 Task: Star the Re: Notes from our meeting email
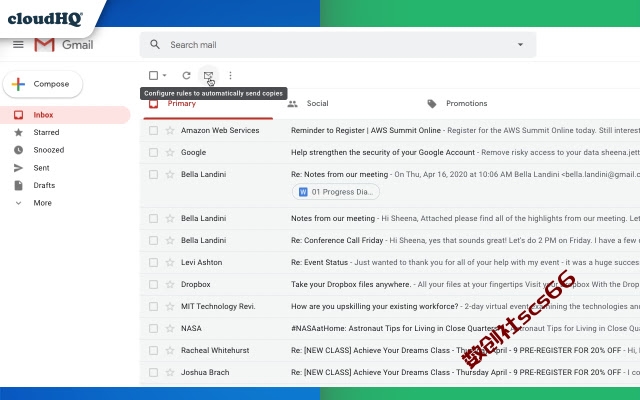[x=170, y=175]
